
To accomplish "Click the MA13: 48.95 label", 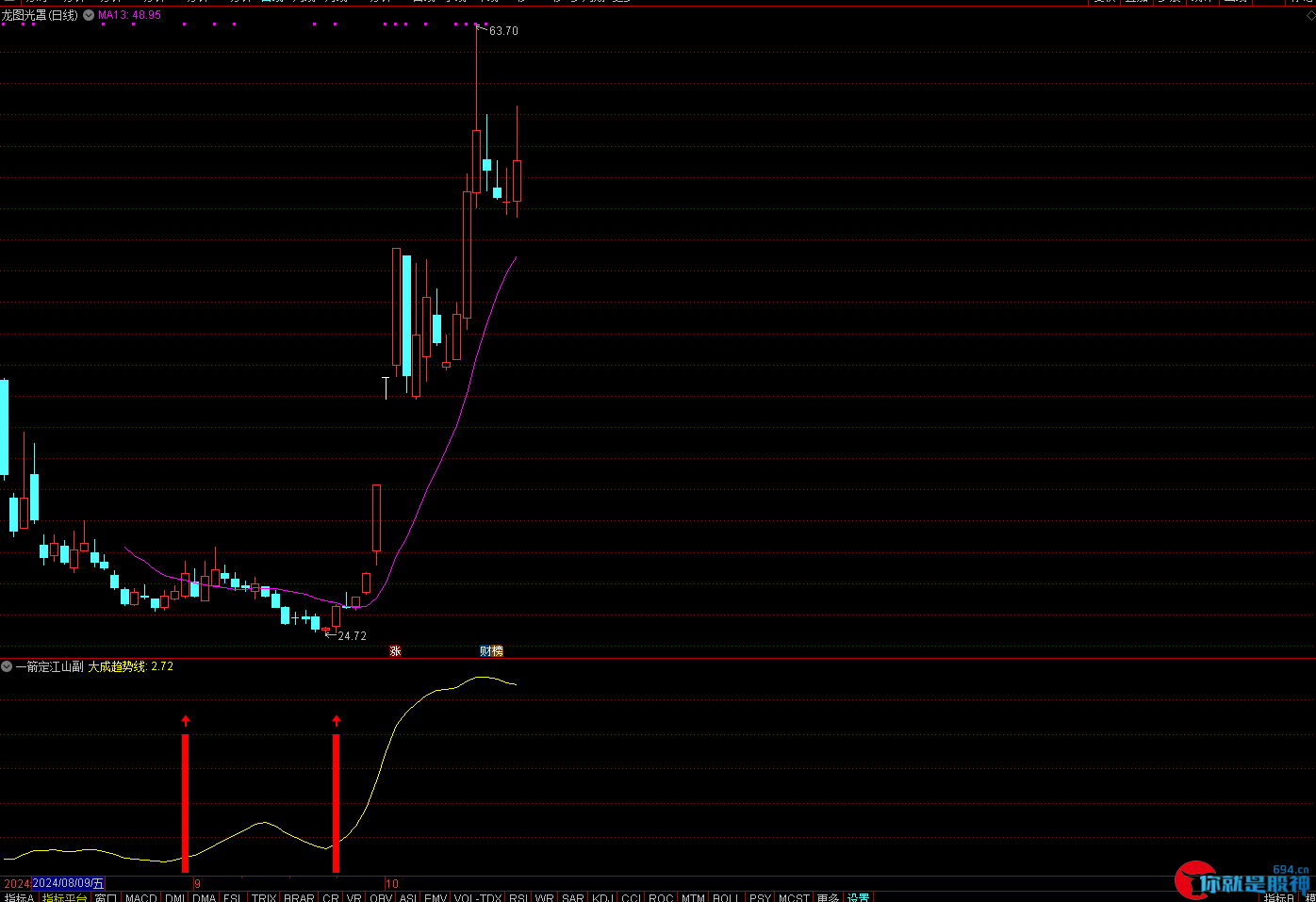I will [x=129, y=15].
